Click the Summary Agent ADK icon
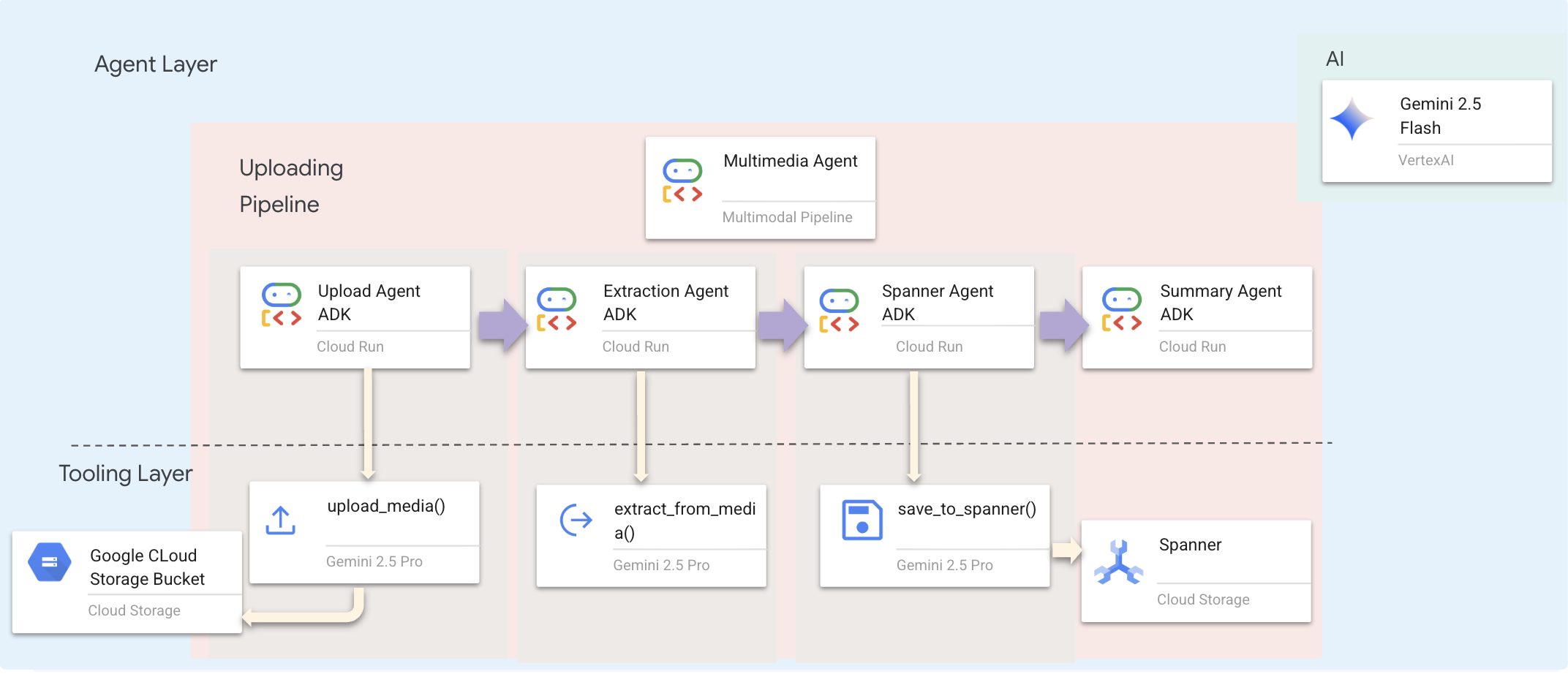Viewport: 1568px width, 674px height. [1121, 310]
